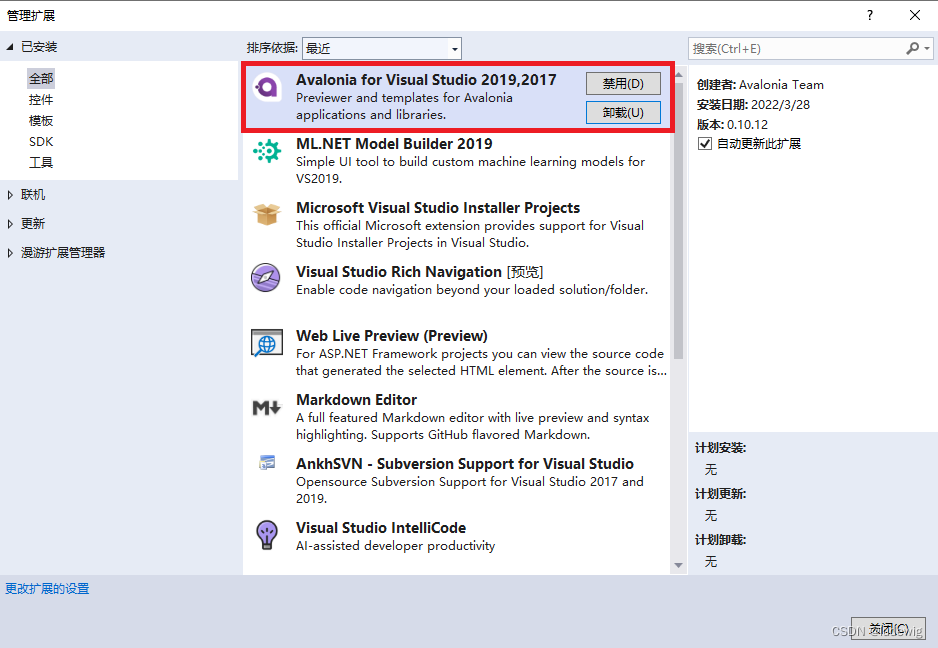Click the ML.NET Model Builder icon
938x648 pixels.
(267, 151)
